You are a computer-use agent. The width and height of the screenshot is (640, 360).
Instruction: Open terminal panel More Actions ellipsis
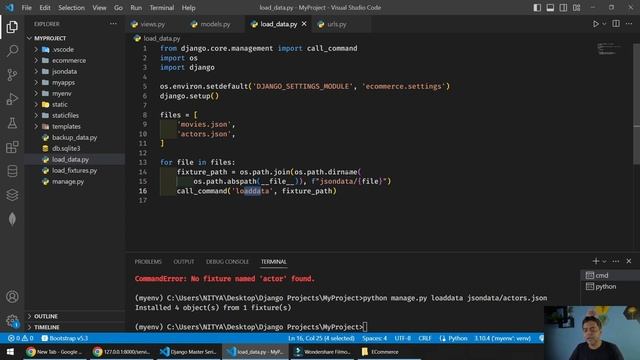(x=616, y=261)
